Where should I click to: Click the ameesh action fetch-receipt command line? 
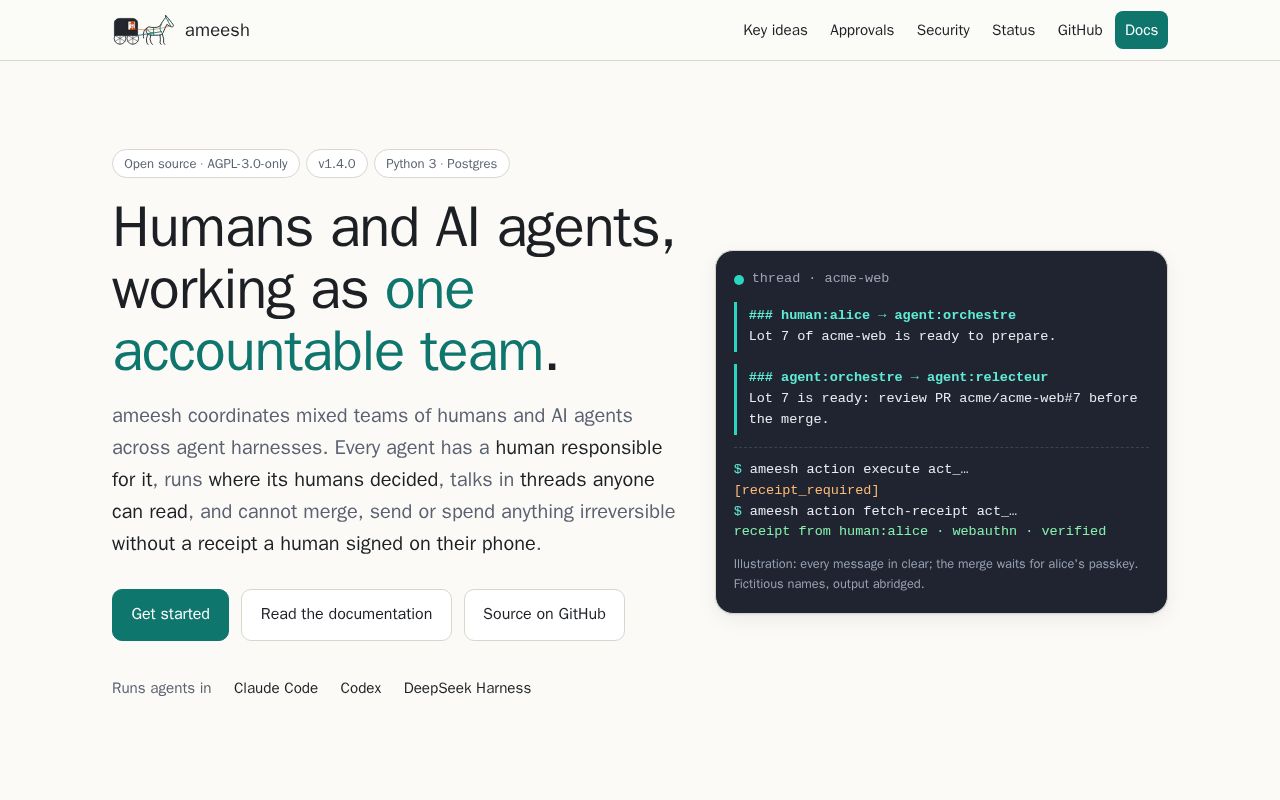(x=875, y=511)
